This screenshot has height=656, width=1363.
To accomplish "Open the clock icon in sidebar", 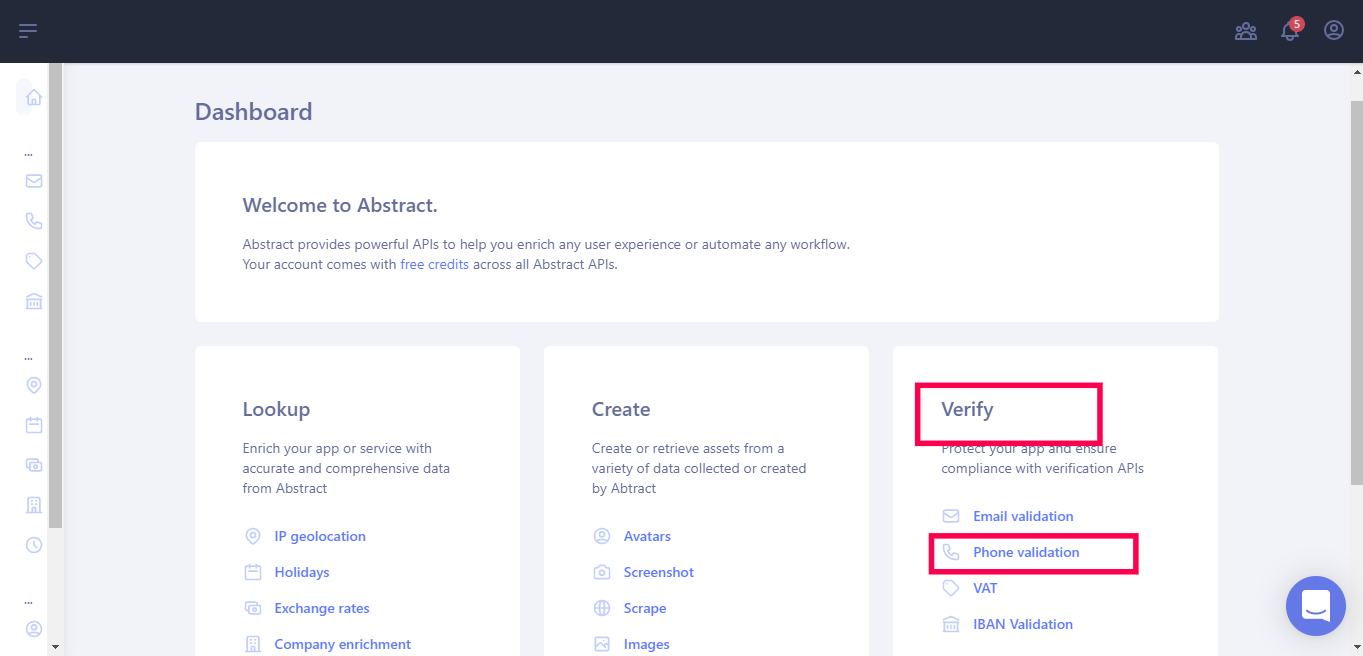I will point(34,545).
